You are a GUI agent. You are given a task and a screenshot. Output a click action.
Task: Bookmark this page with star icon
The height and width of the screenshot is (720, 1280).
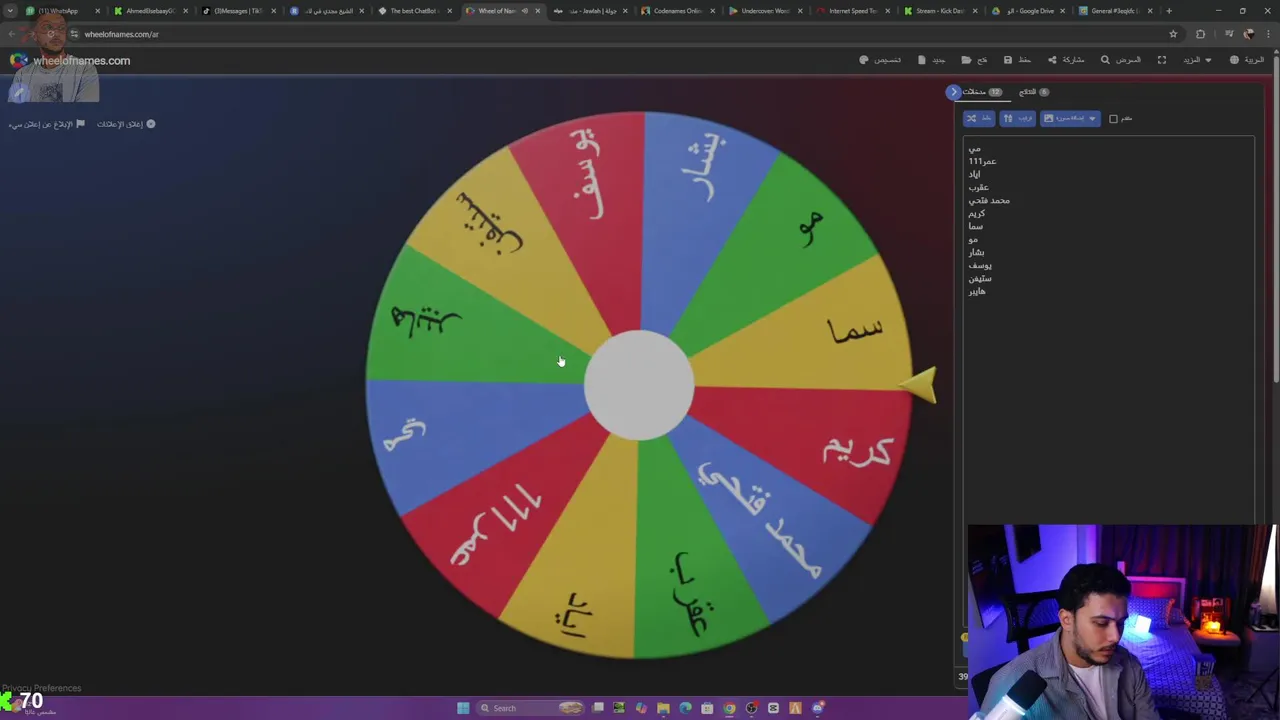[x=1173, y=34]
